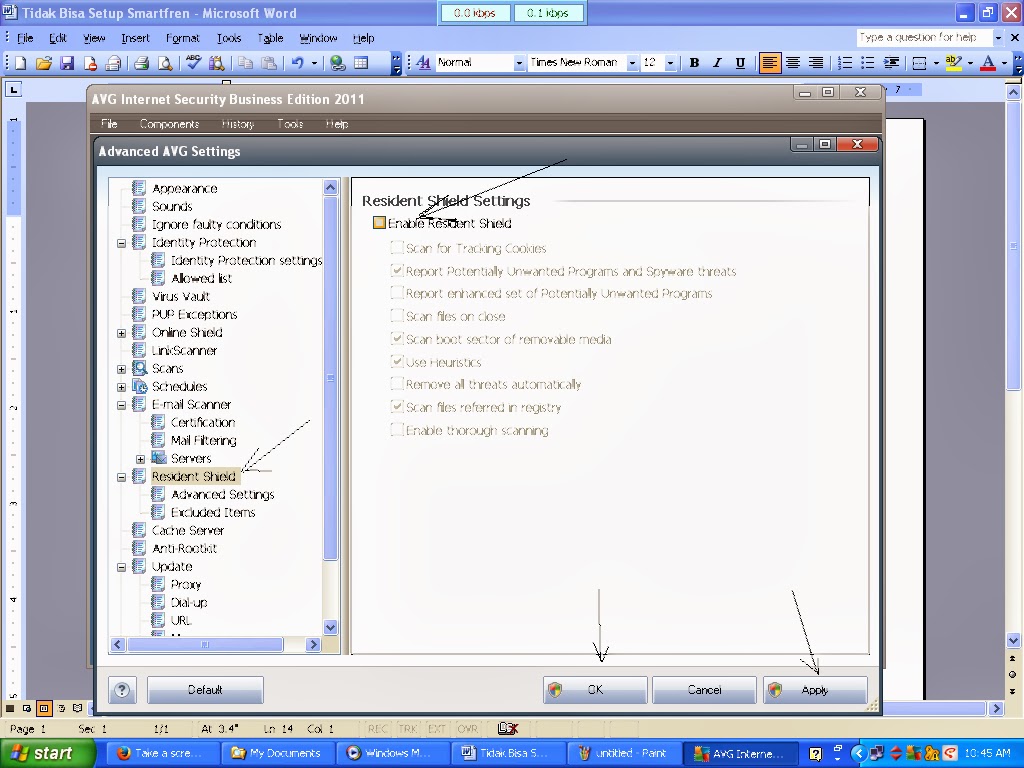Click the Insert Table icon in Word
The width and height of the screenshot is (1024, 768).
pos(360,63)
